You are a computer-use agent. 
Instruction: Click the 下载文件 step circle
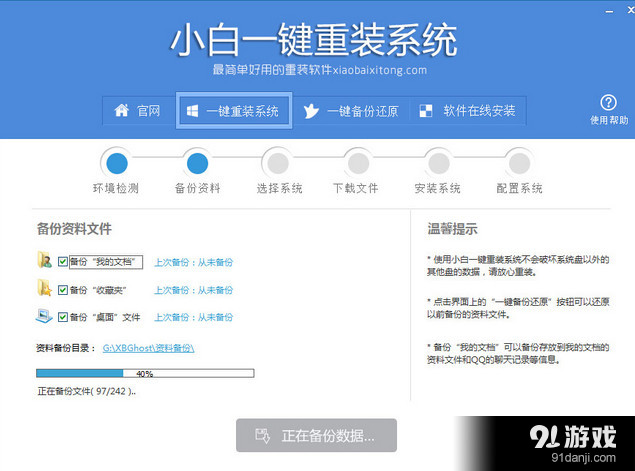(358, 163)
